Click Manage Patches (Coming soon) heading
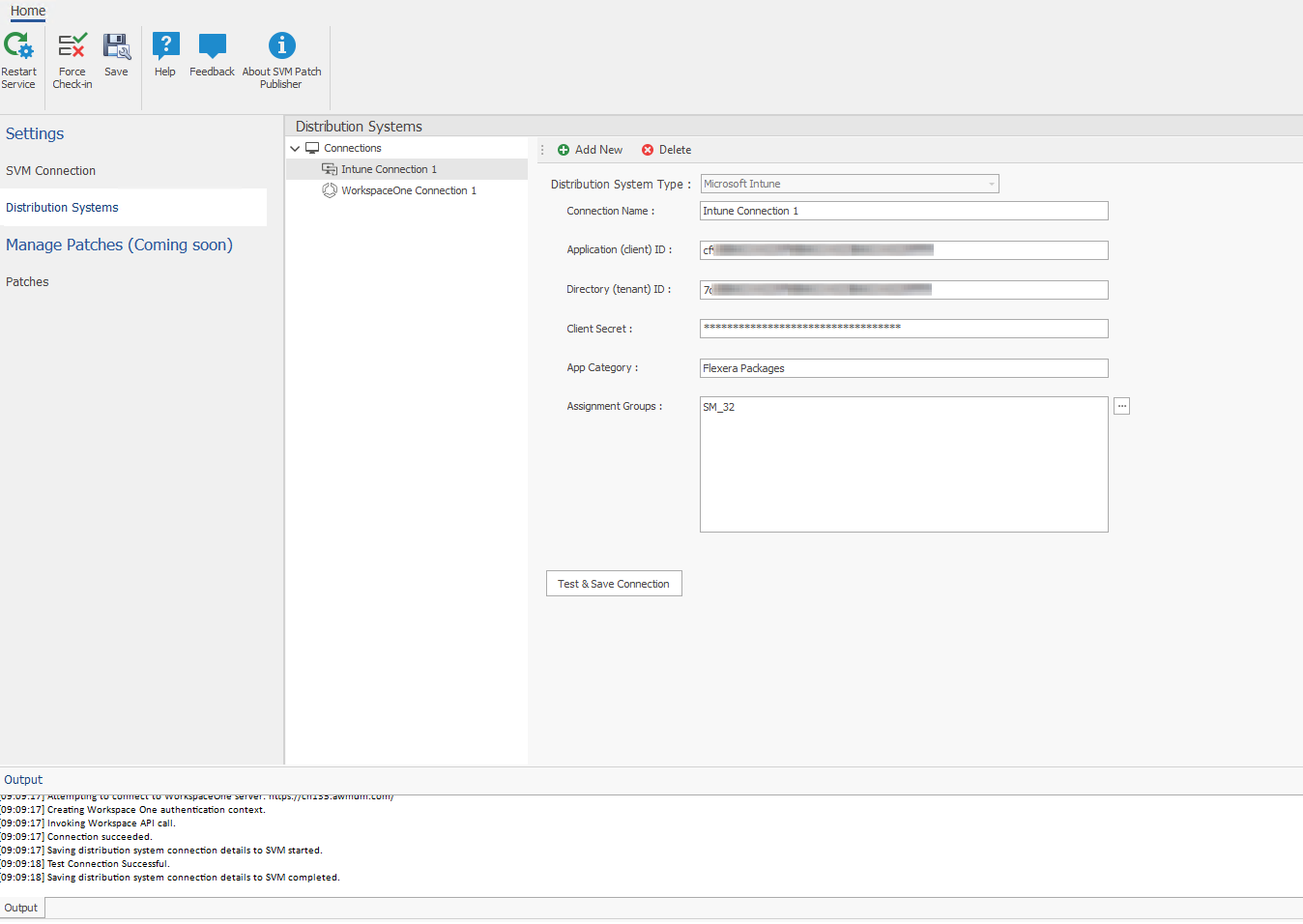The image size is (1303, 924). point(119,245)
